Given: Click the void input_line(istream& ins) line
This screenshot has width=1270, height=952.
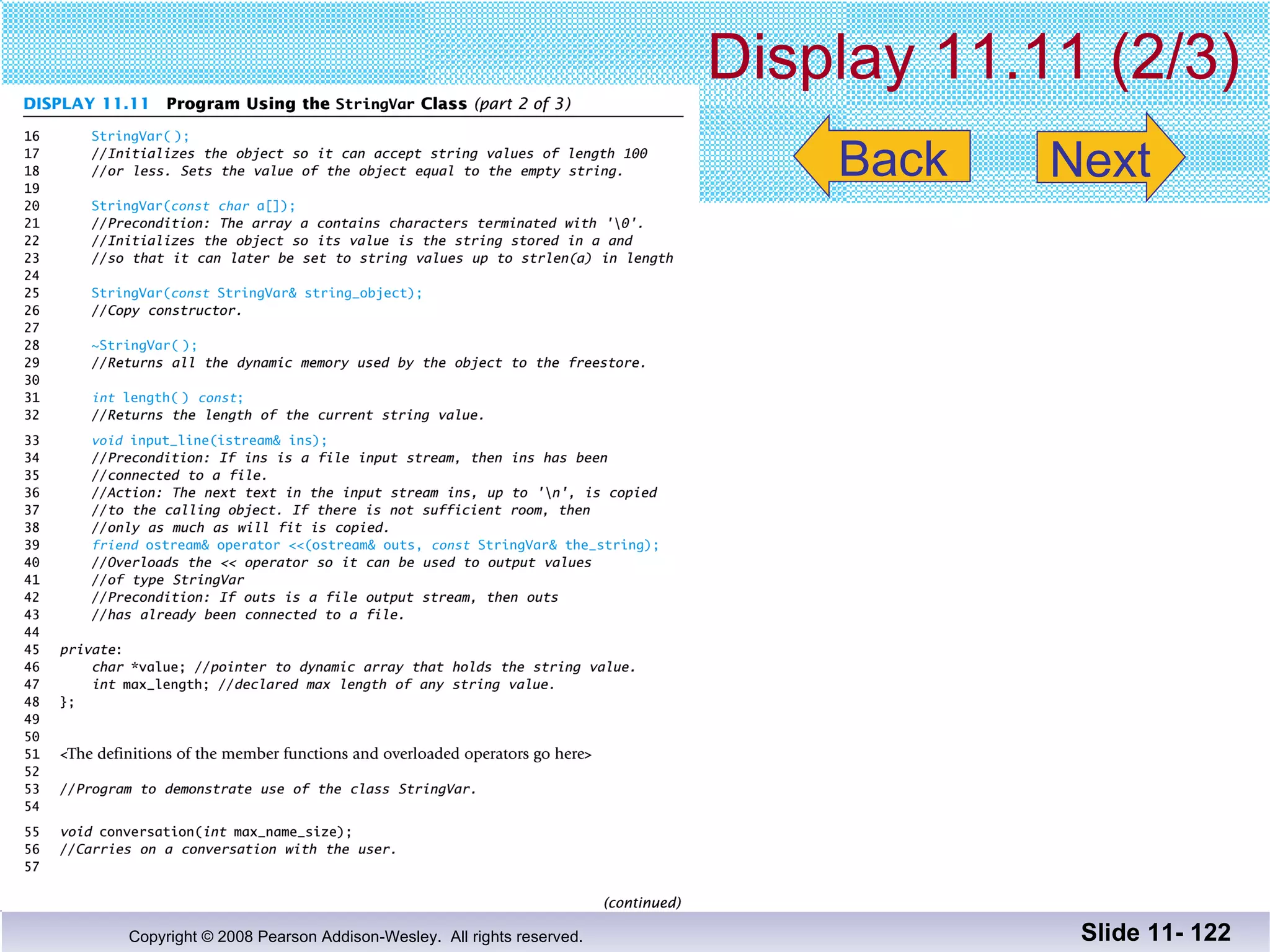Looking at the screenshot, I should (x=209, y=440).
